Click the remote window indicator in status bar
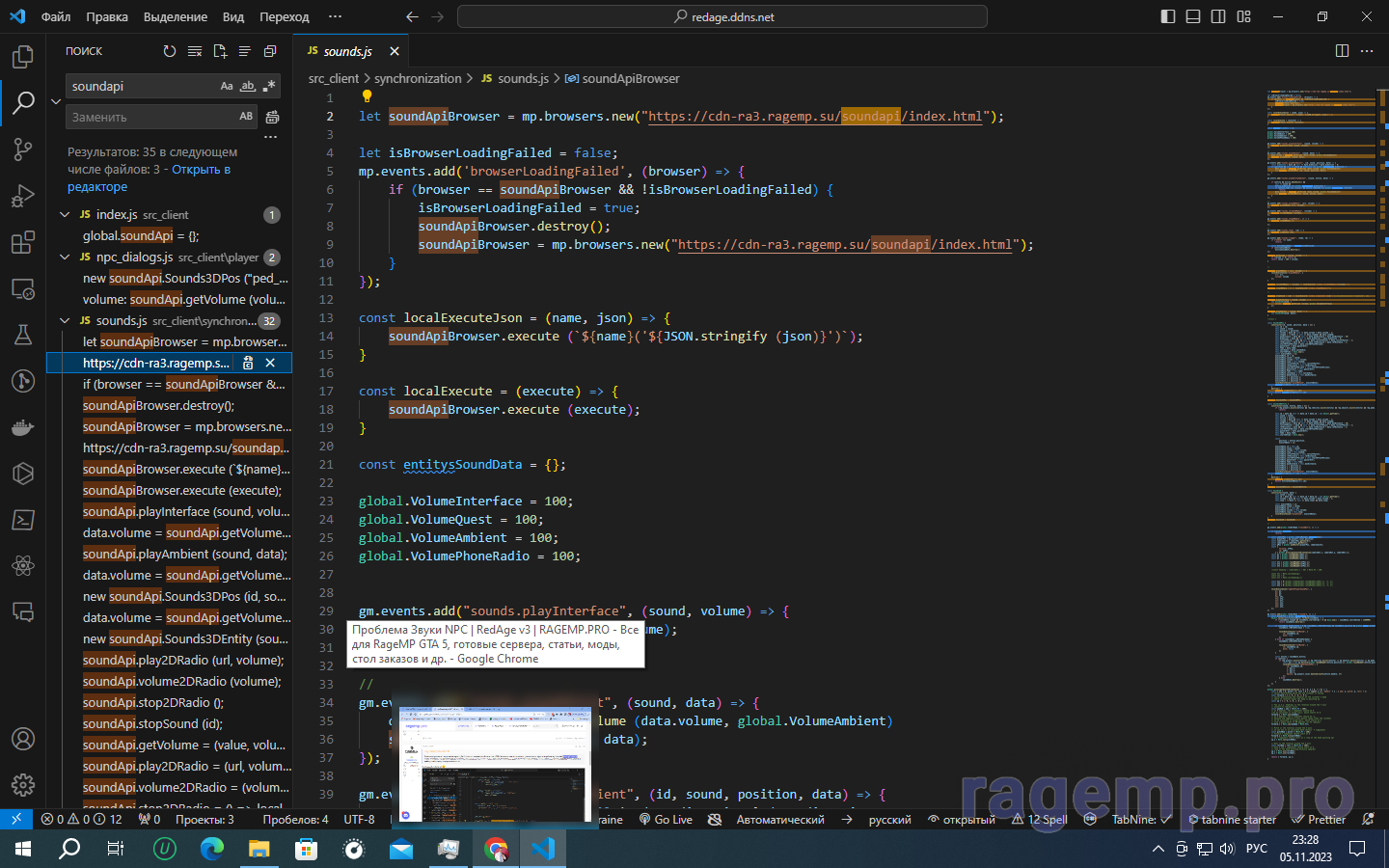This screenshot has height=868, width=1389. click(16, 819)
